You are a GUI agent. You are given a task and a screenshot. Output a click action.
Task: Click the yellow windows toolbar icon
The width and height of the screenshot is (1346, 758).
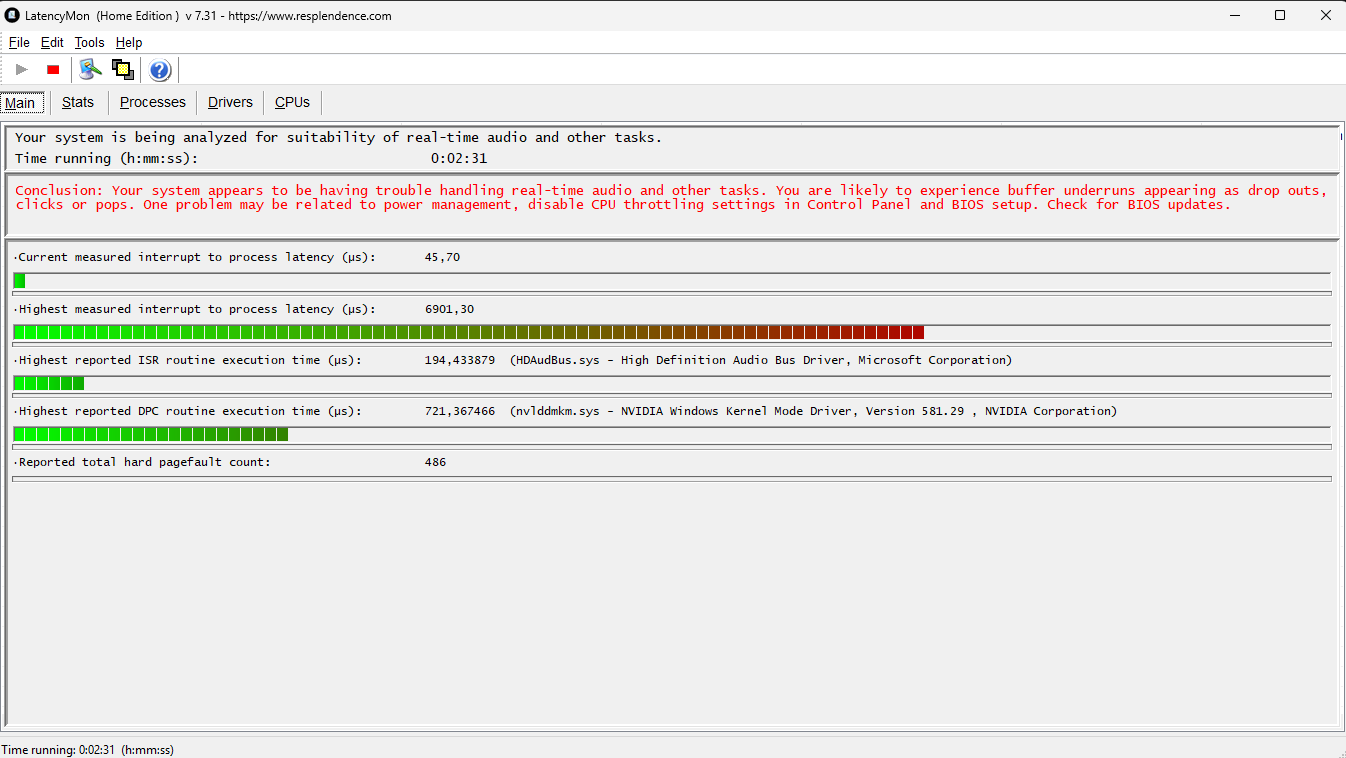click(x=123, y=70)
